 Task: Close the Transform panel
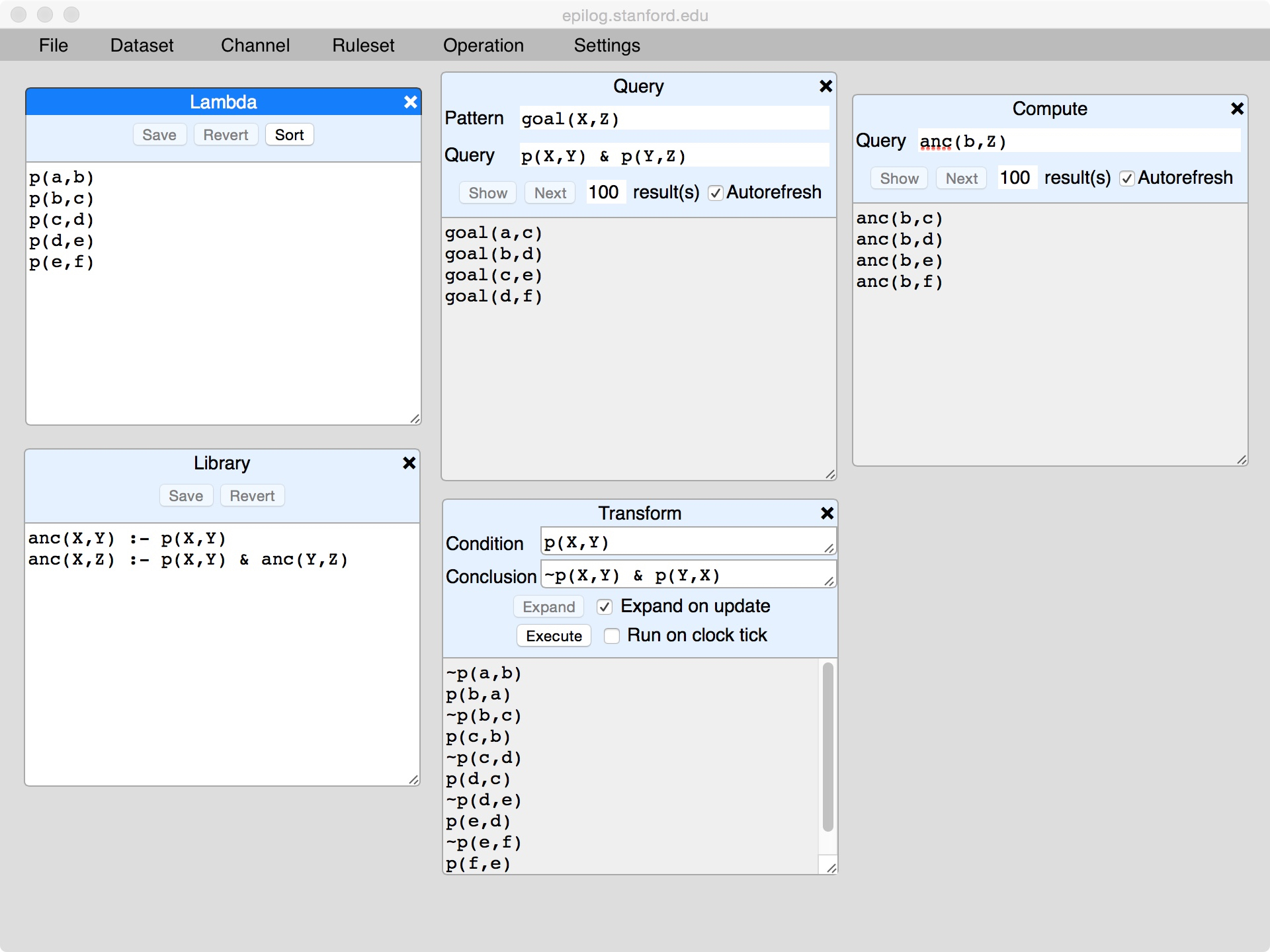(827, 513)
